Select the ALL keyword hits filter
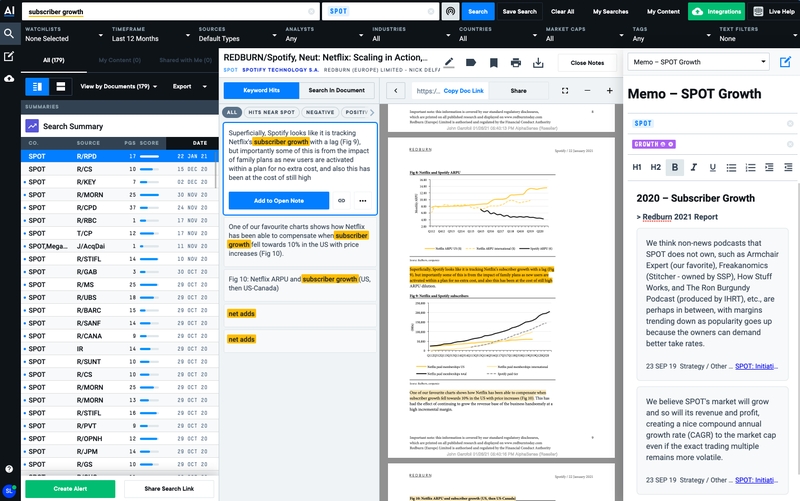Viewport: 800px width, 501px height. point(232,112)
